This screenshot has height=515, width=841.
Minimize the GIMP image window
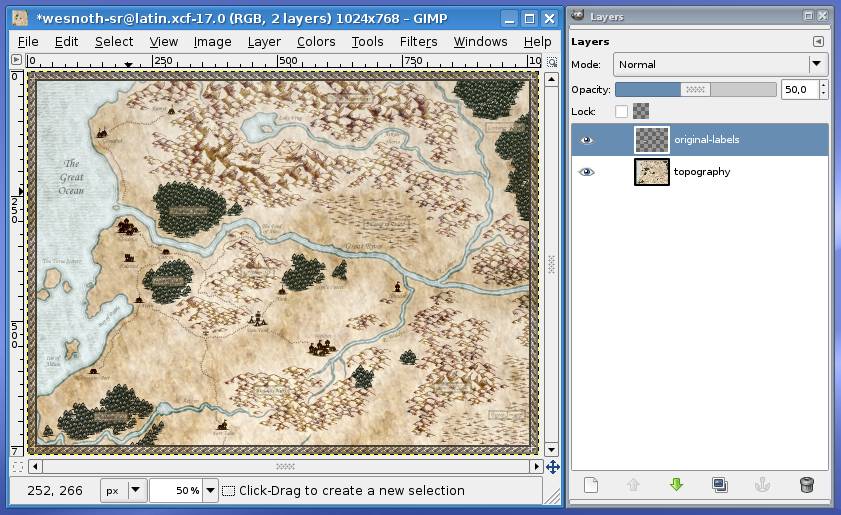[x=510, y=19]
